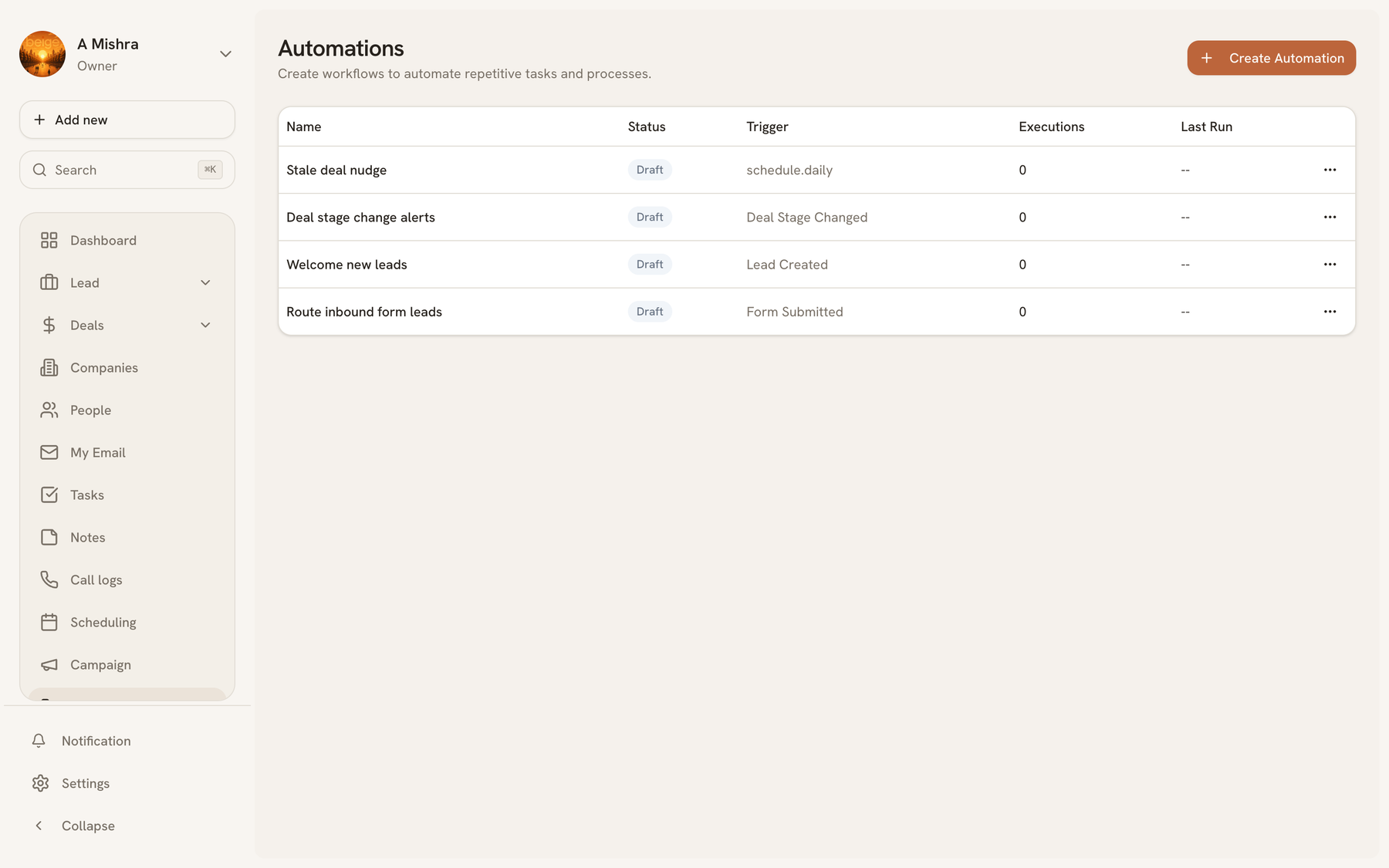This screenshot has width=1389, height=868.
Task: Open more options for Welcome new leads
Action: [1330, 264]
